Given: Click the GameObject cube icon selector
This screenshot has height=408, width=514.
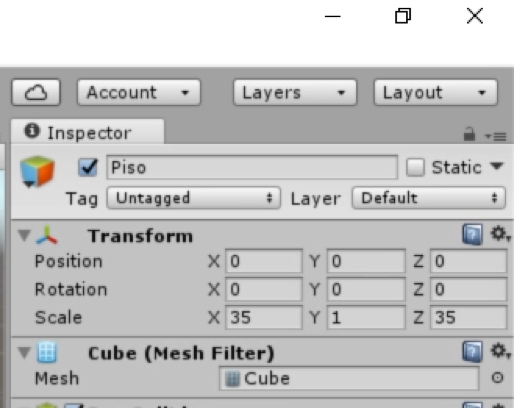Looking at the screenshot, I should click(x=37, y=172).
